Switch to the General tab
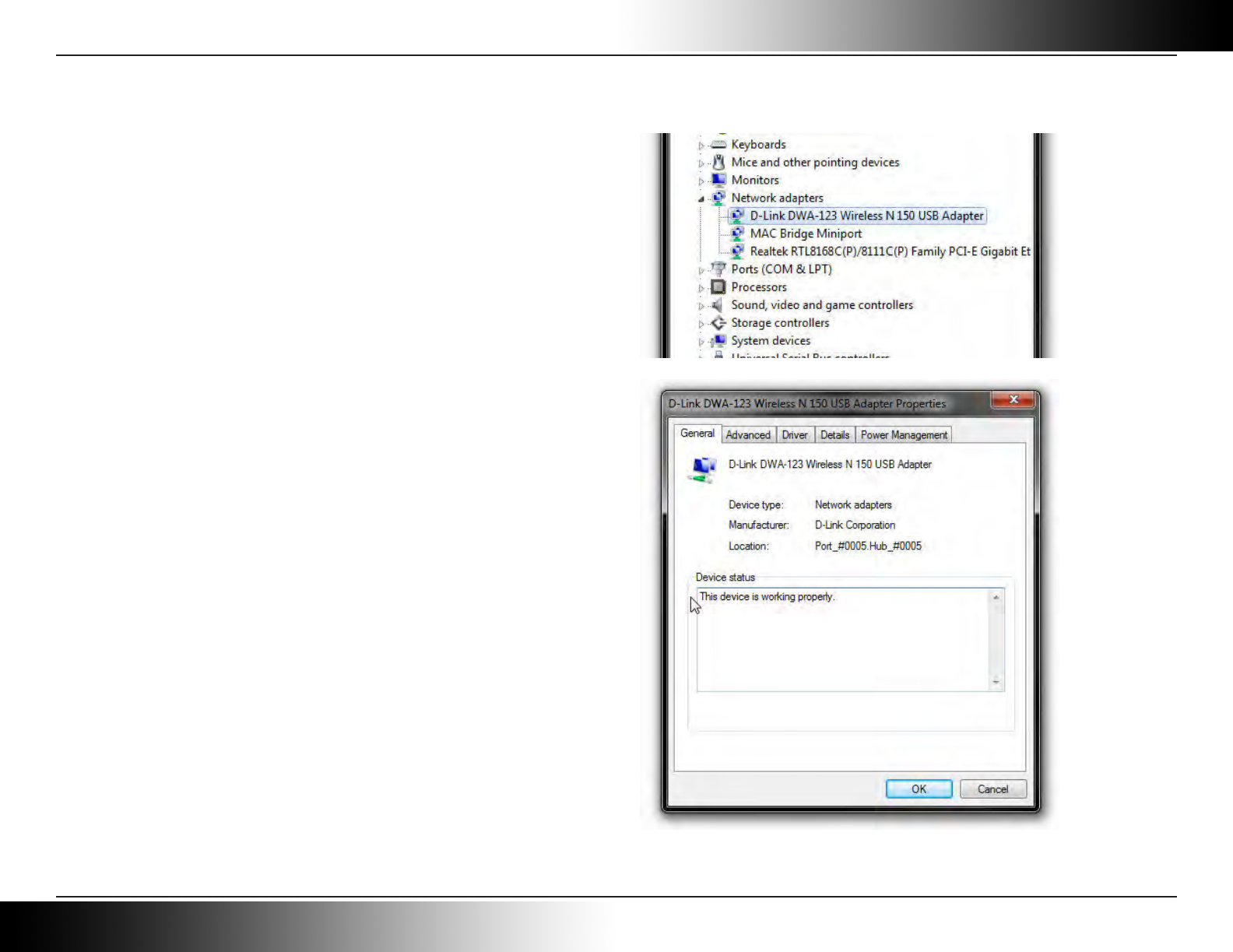 tap(697, 434)
